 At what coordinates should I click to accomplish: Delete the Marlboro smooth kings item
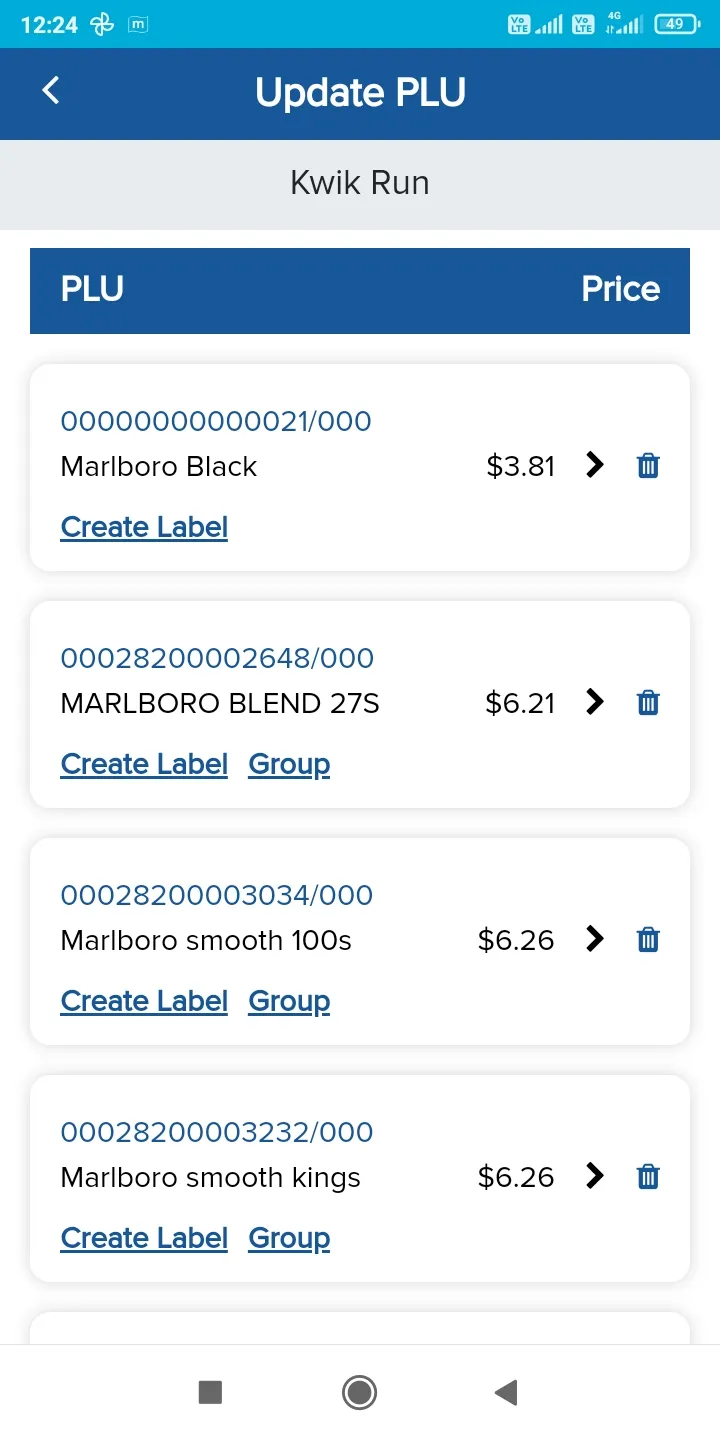(648, 1177)
